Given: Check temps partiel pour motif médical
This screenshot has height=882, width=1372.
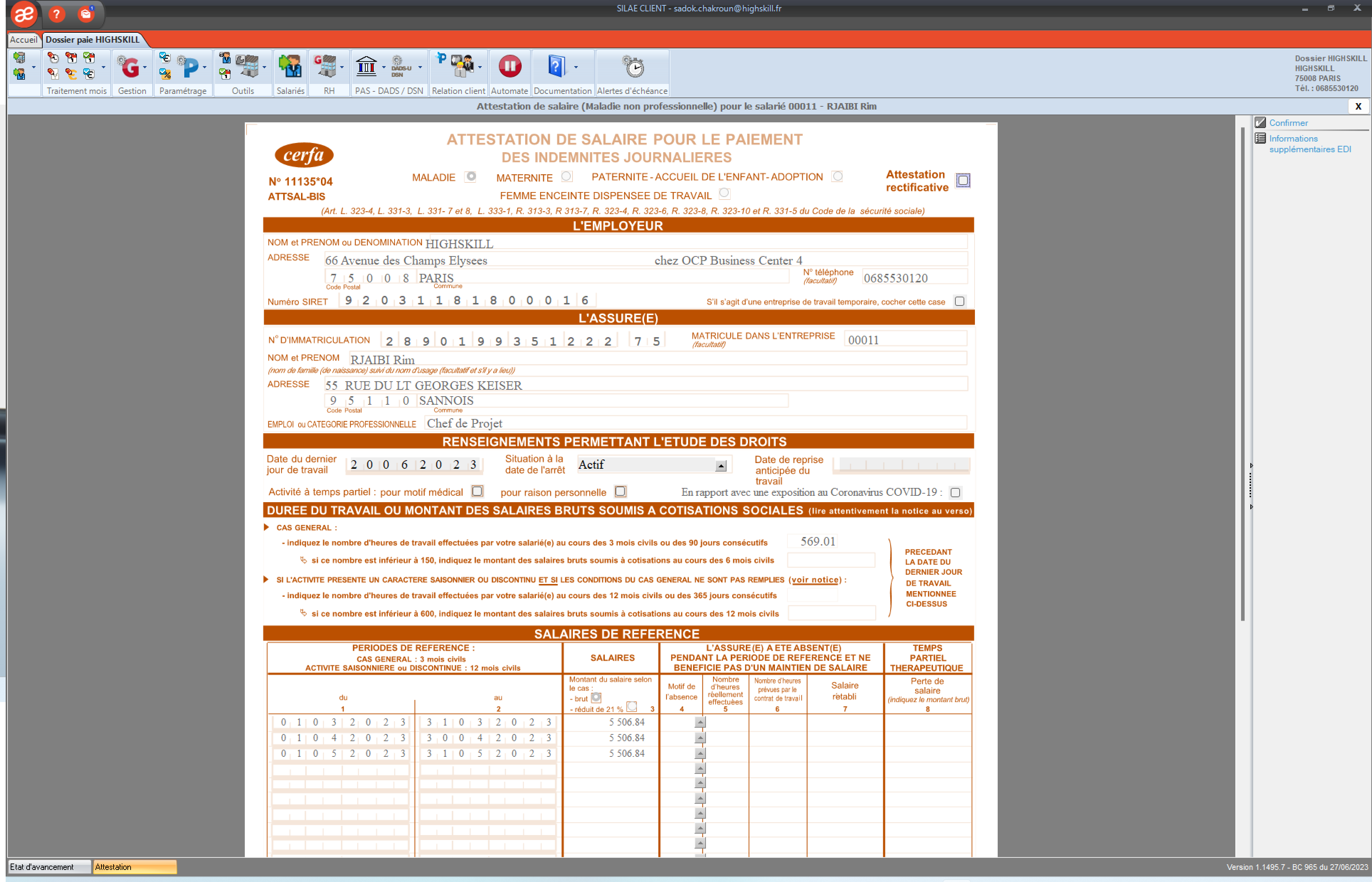Looking at the screenshot, I should [x=477, y=492].
